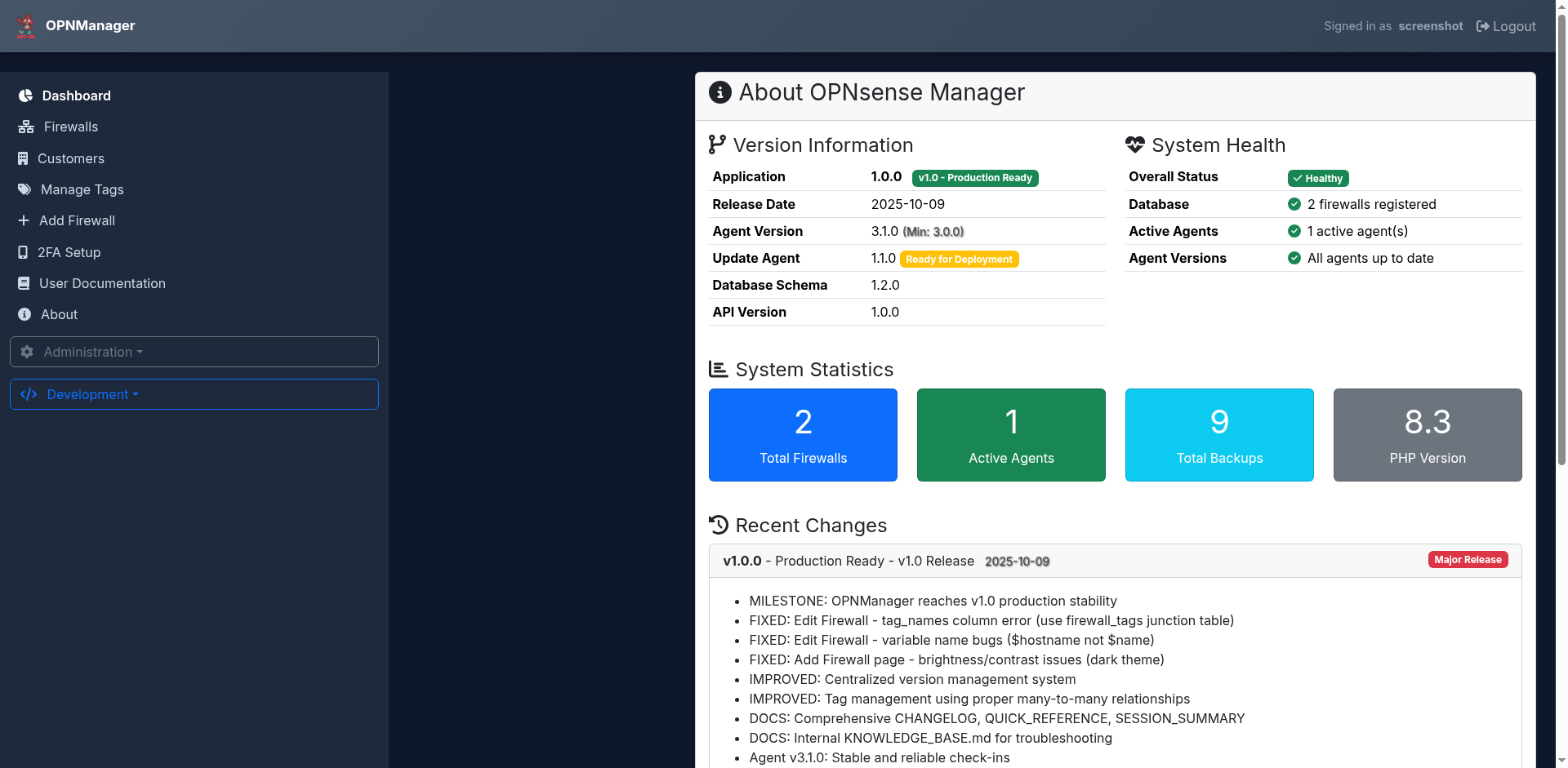Viewport: 1568px width, 768px height.
Task: Click the OPNManager brand title
Action: pos(90,25)
